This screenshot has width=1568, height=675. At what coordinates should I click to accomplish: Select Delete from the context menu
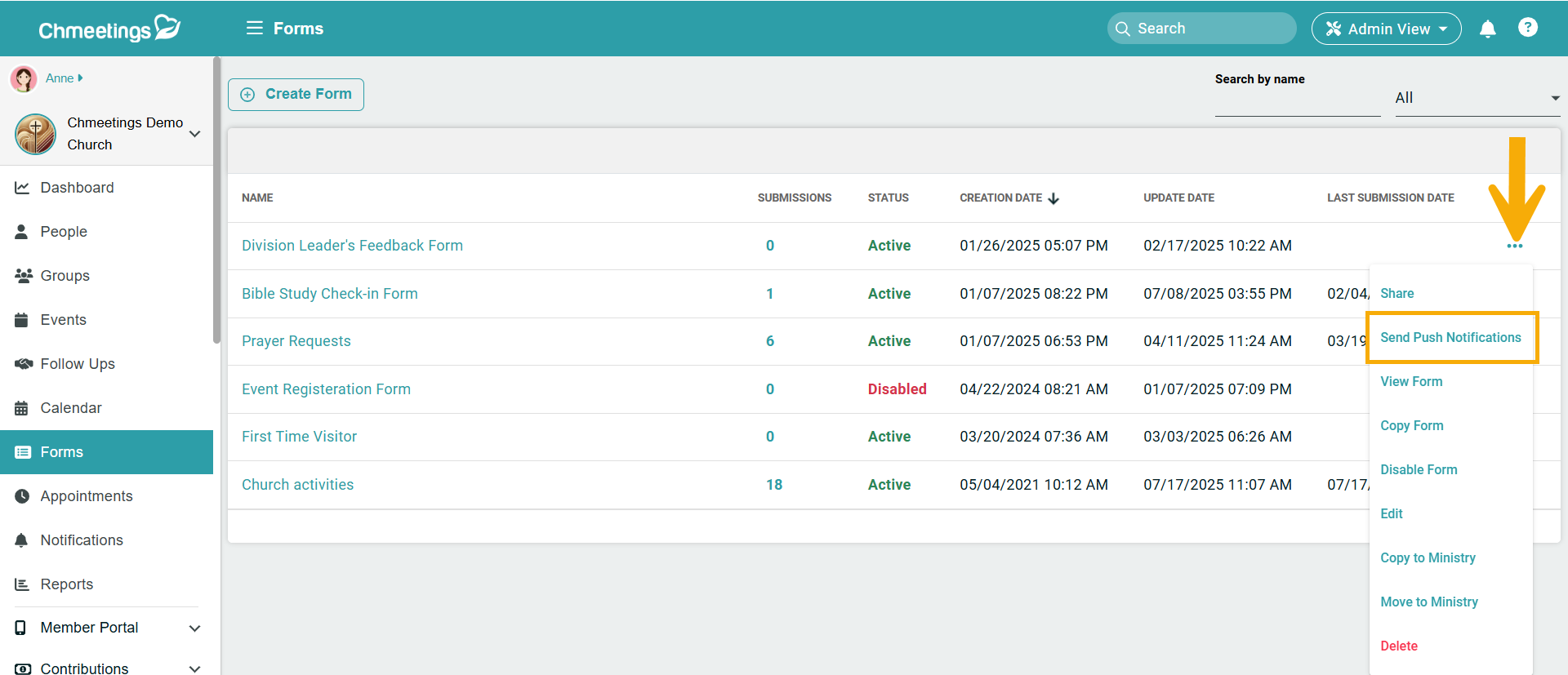click(1399, 646)
